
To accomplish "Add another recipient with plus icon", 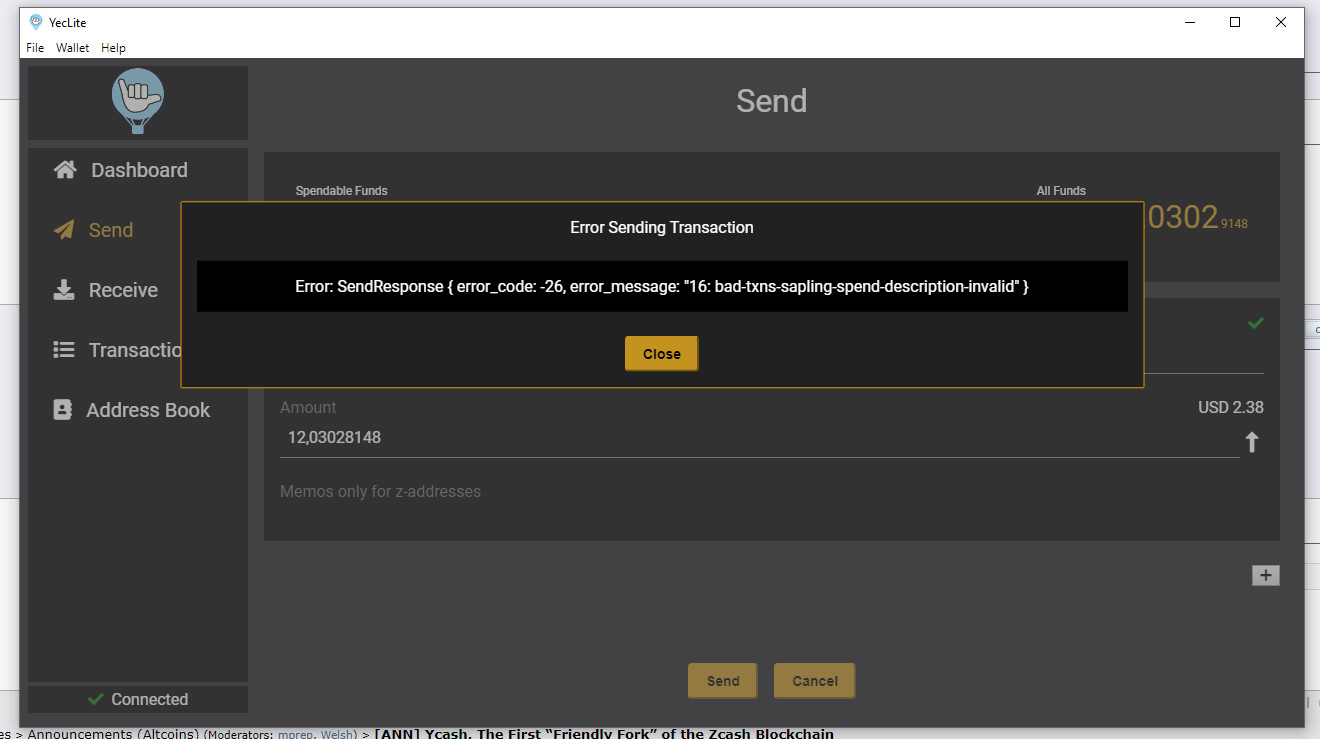I will [1265, 575].
